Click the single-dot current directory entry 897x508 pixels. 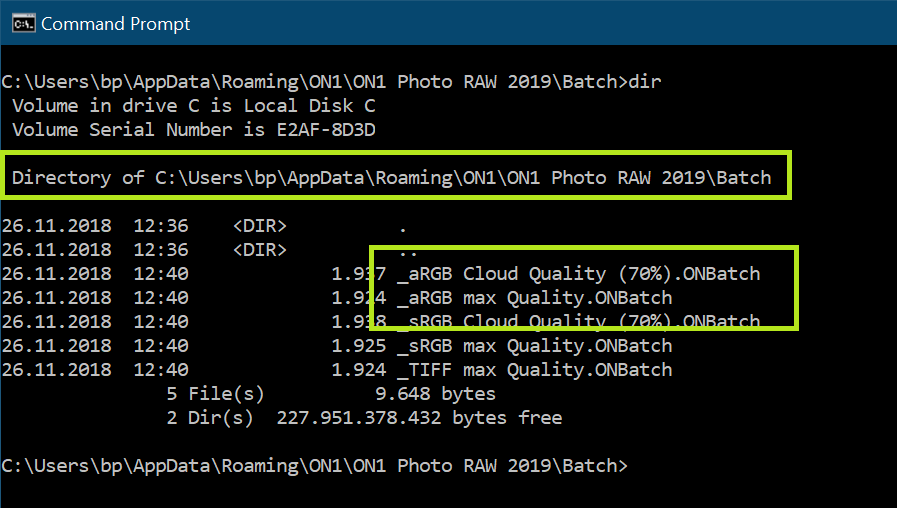tap(402, 226)
